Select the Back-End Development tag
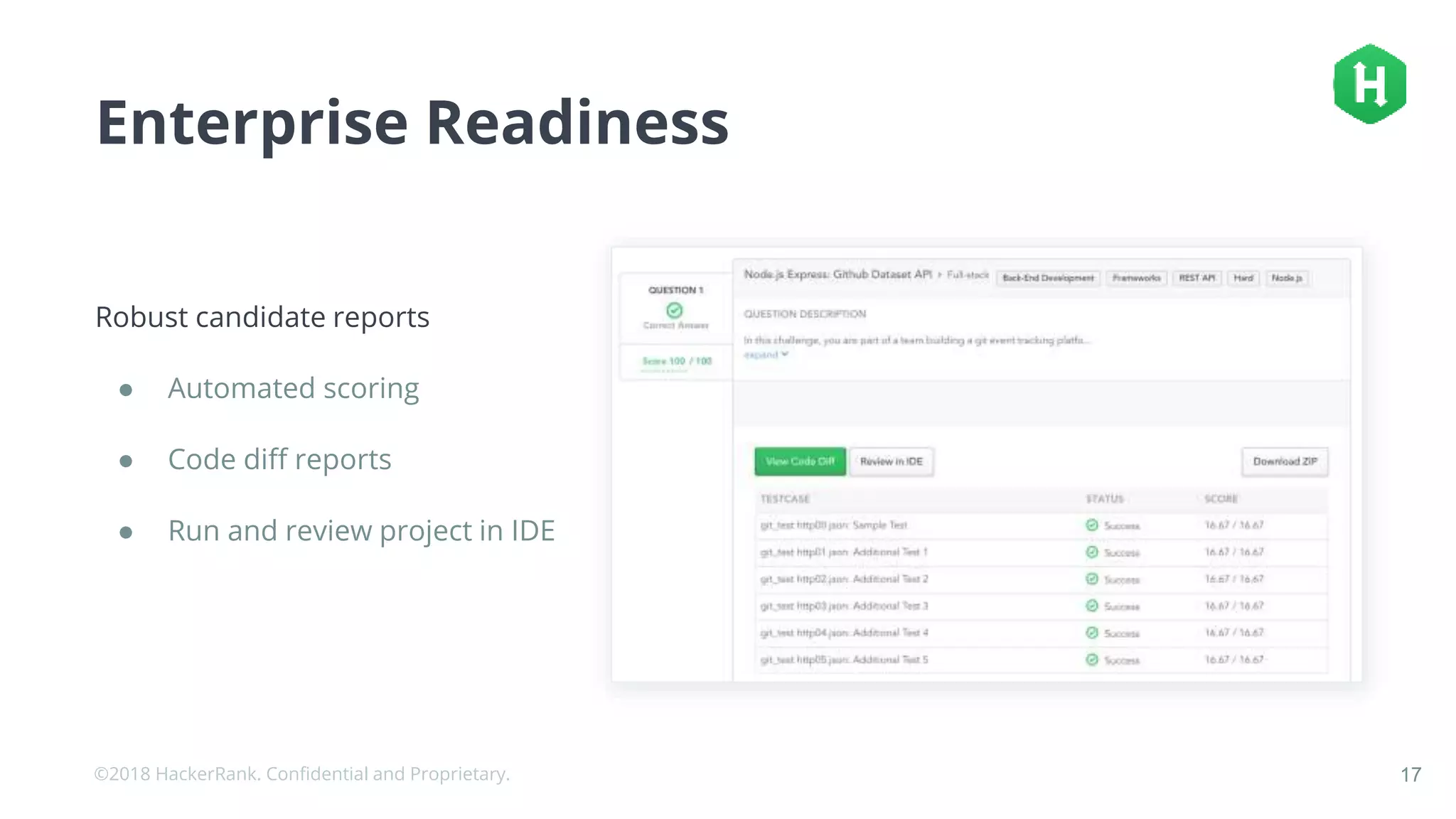Screen dimensions: 1456x819 [1048, 278]
